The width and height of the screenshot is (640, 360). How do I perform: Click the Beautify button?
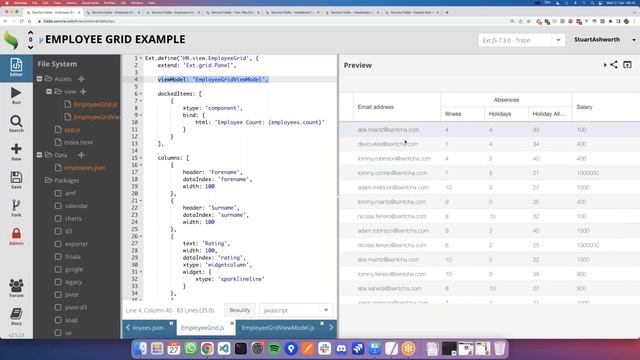(240, 310)
